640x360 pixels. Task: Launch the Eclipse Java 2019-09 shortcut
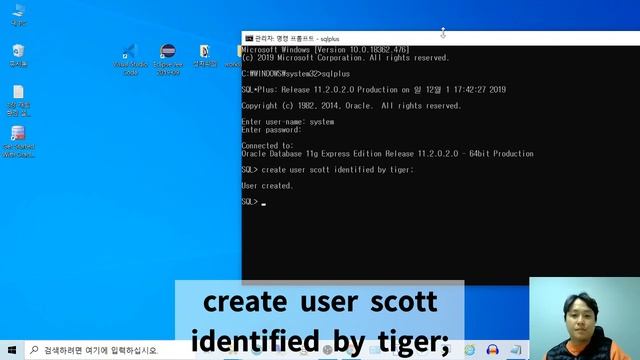coord(168,60)
